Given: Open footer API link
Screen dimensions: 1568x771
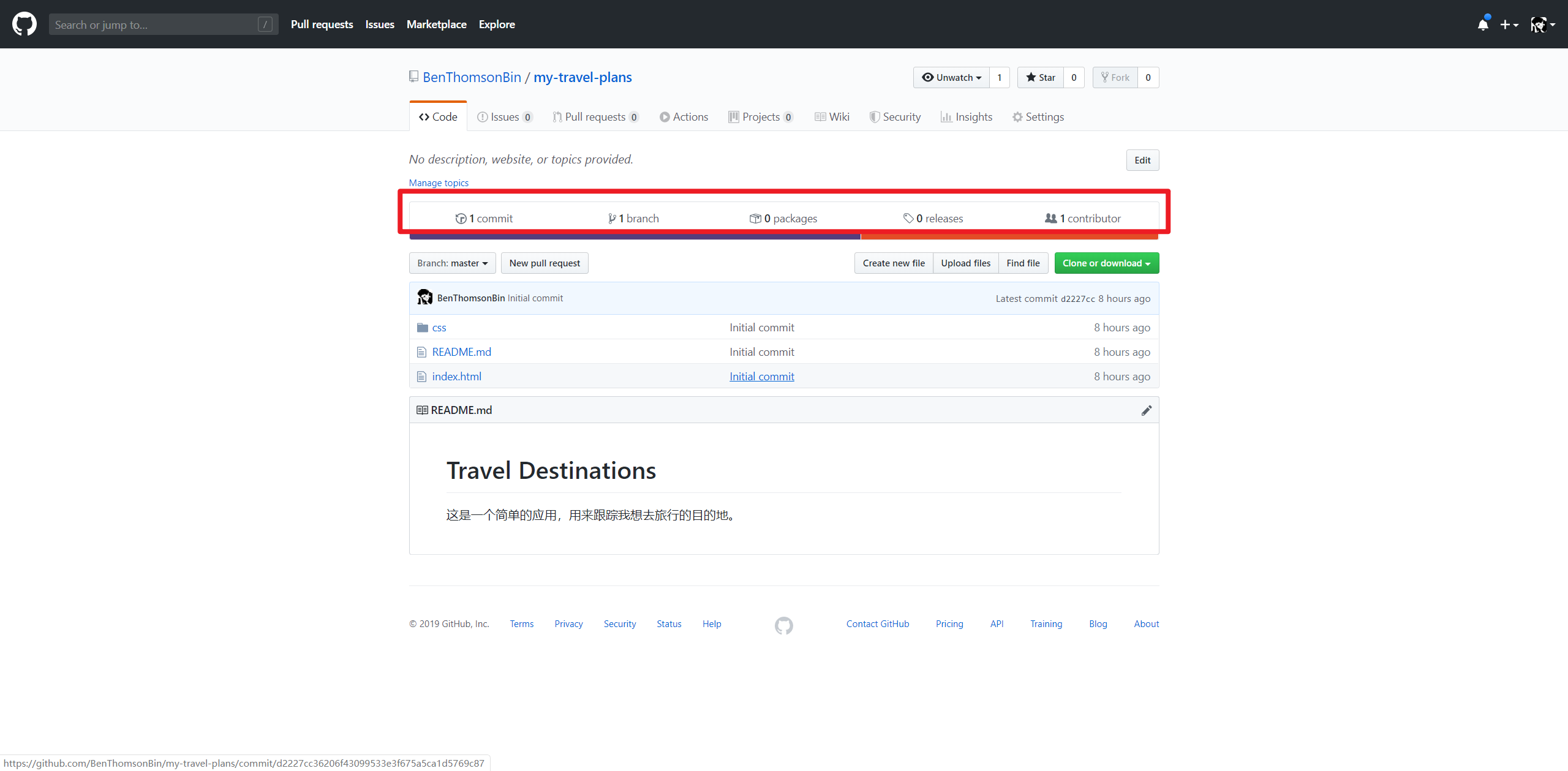Looking at the screenshot, I should coord(997,623).
